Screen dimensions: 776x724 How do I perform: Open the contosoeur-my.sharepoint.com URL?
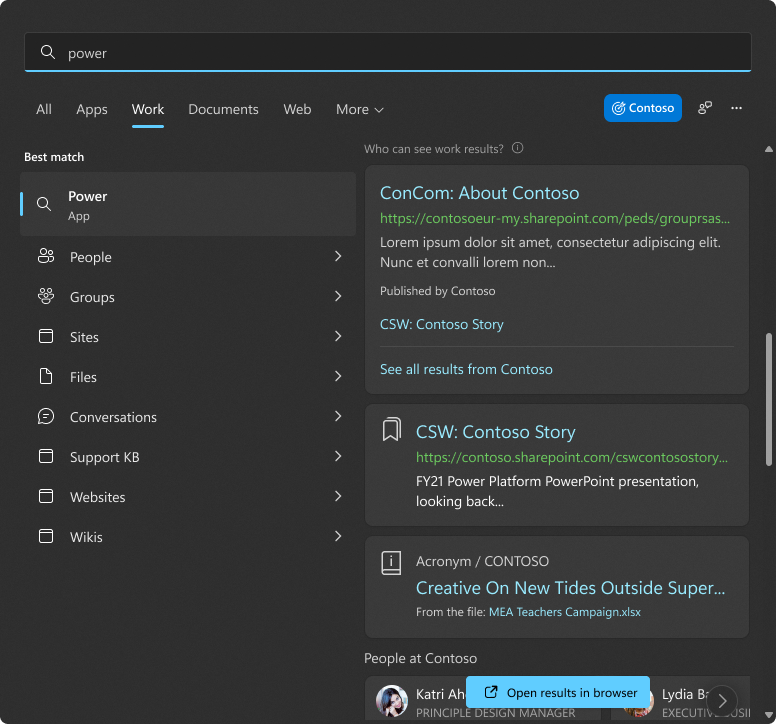click(555, 218)
